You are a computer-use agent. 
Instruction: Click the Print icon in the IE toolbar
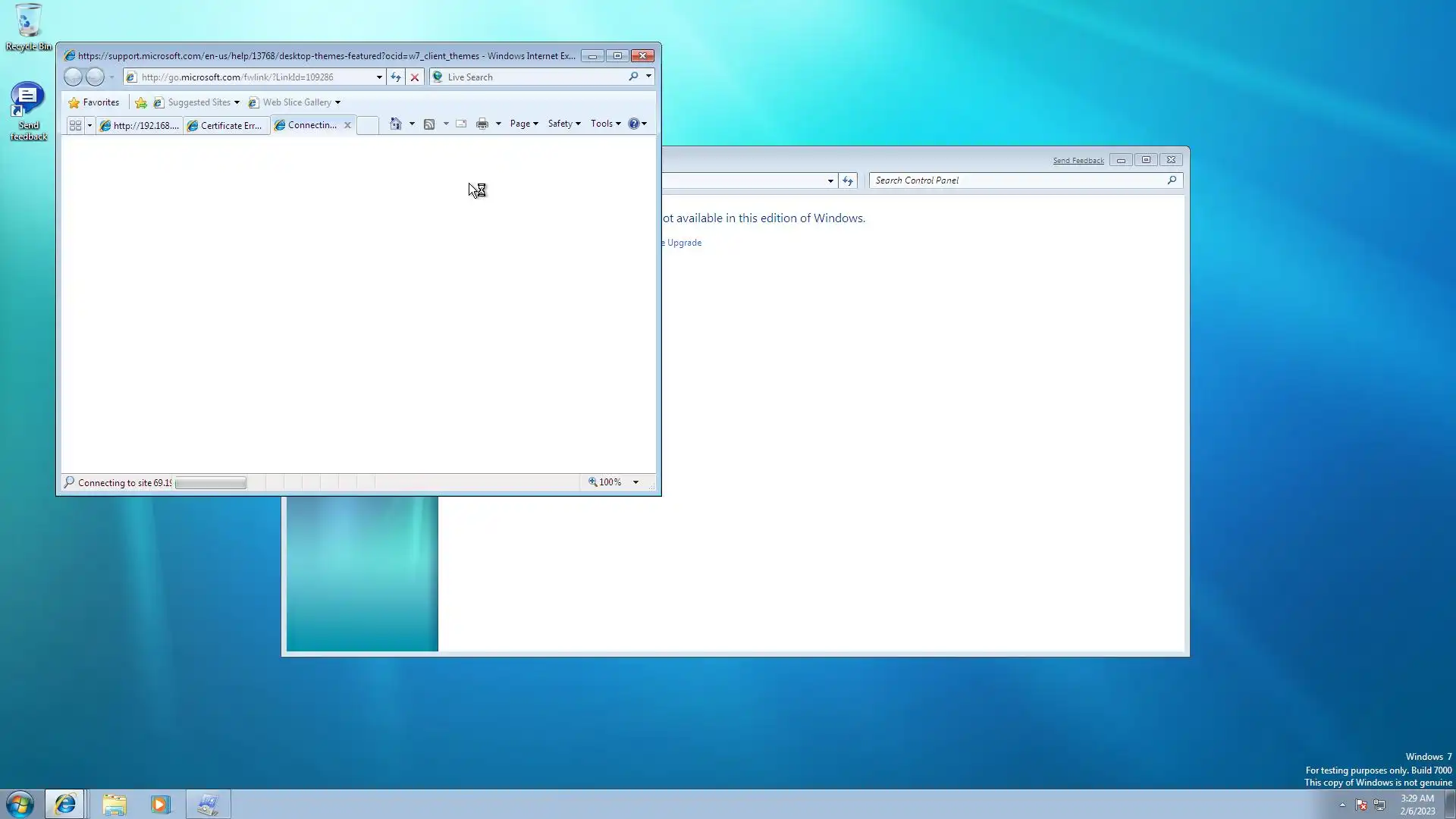(x=482, y=124)
